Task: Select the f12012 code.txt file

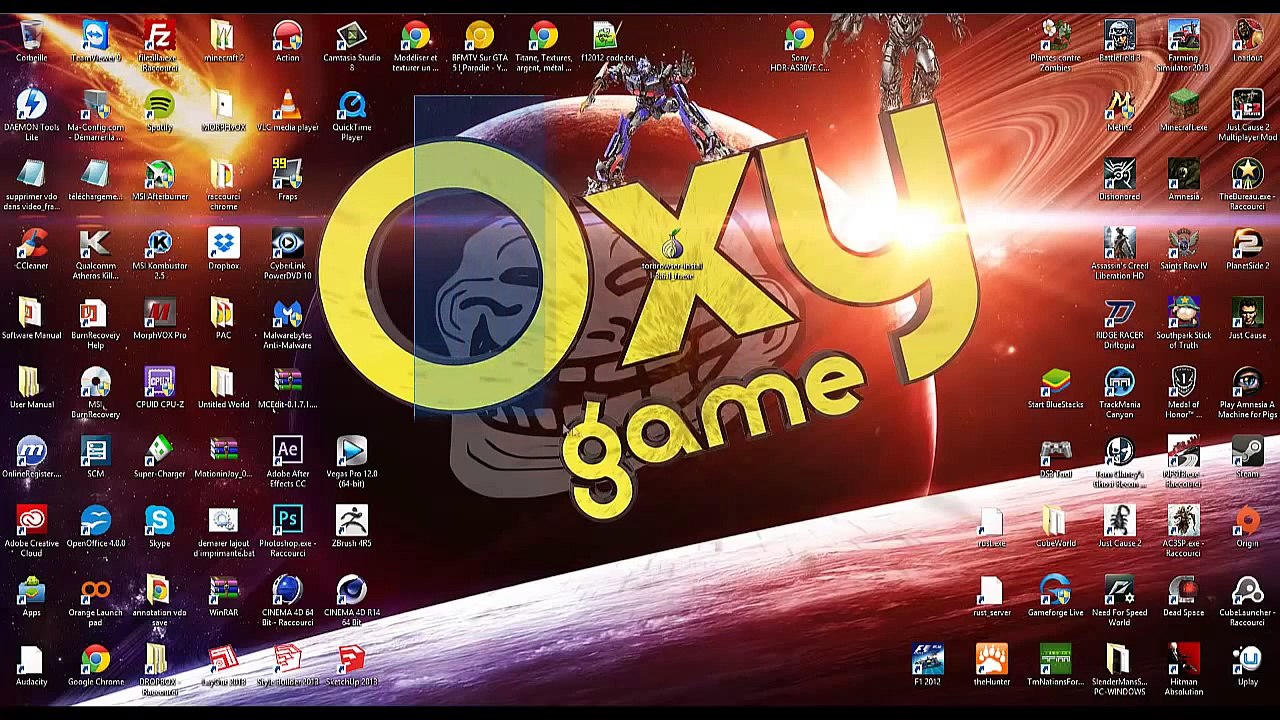Action: tap(607, 37)
